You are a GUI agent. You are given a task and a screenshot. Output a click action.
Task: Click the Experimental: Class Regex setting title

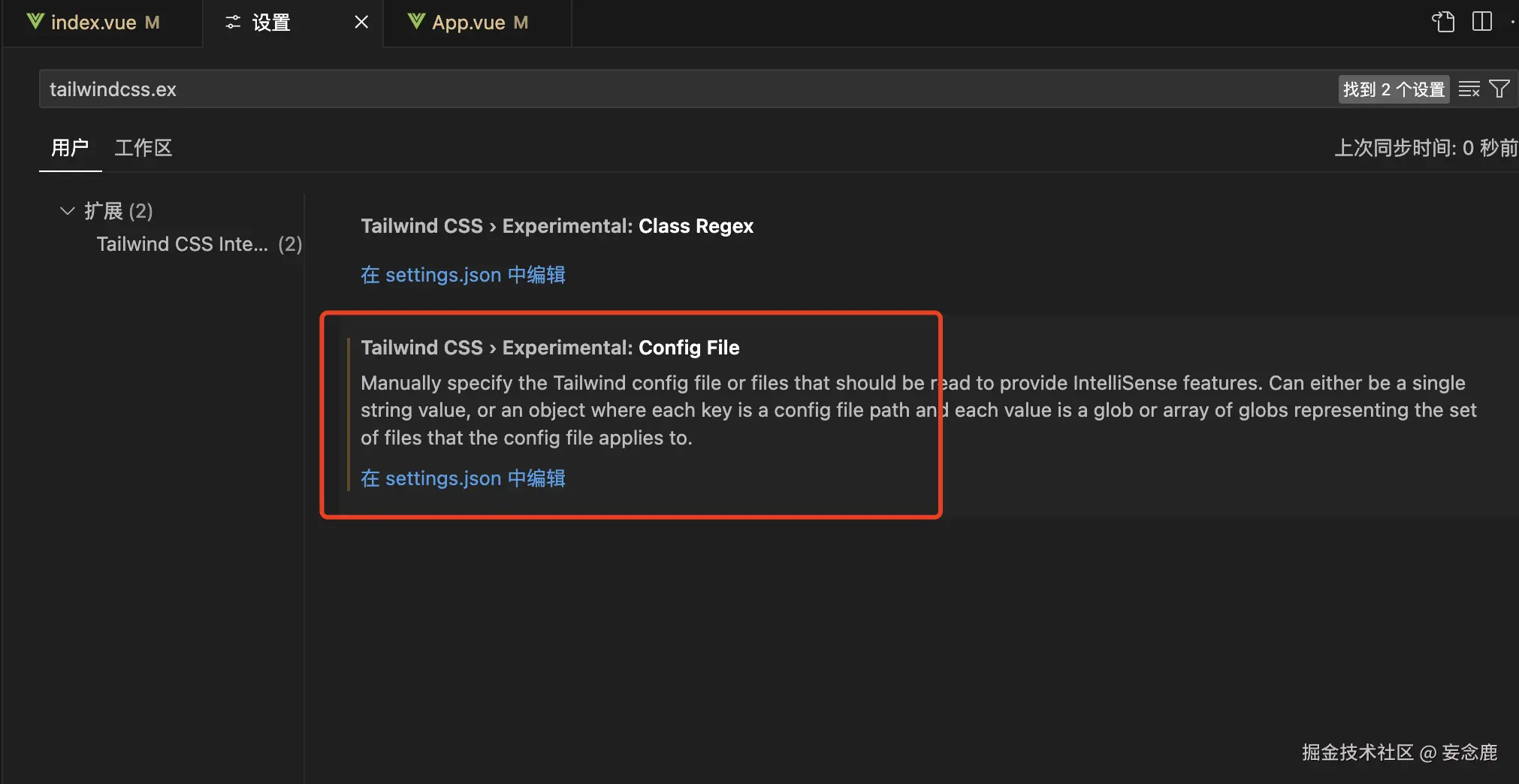557,226
